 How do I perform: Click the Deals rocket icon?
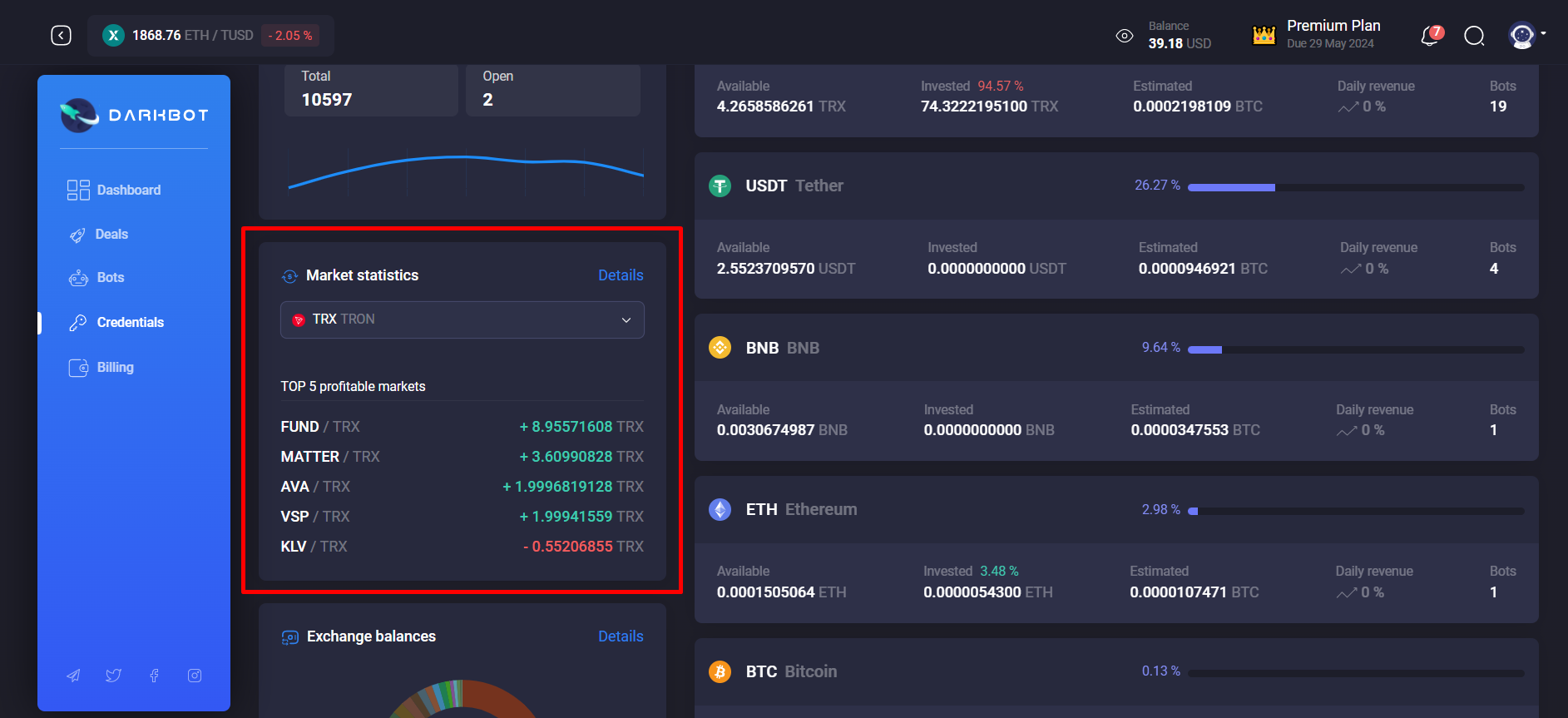click(77, 235)
